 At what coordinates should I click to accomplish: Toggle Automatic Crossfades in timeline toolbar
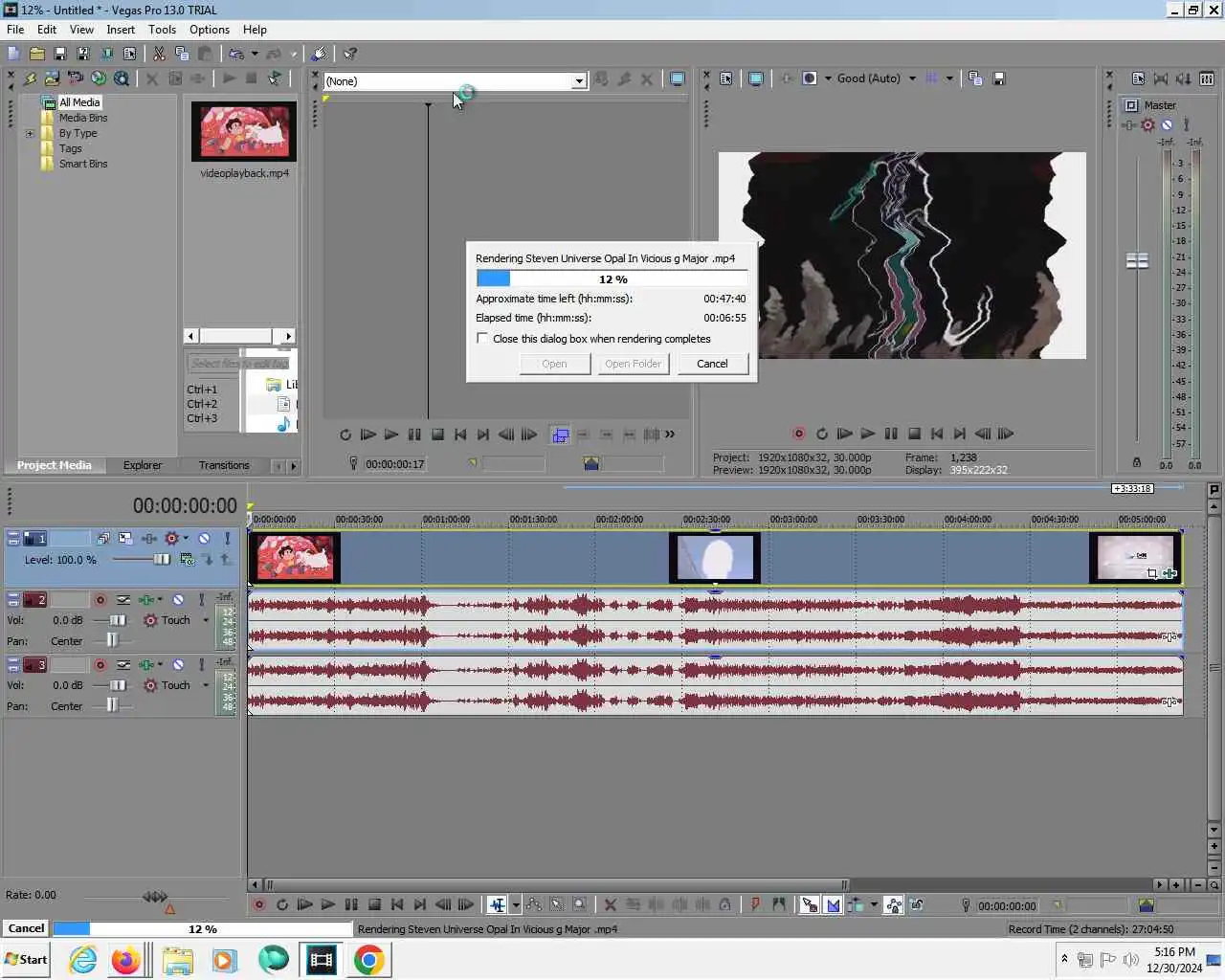point(833,904)
